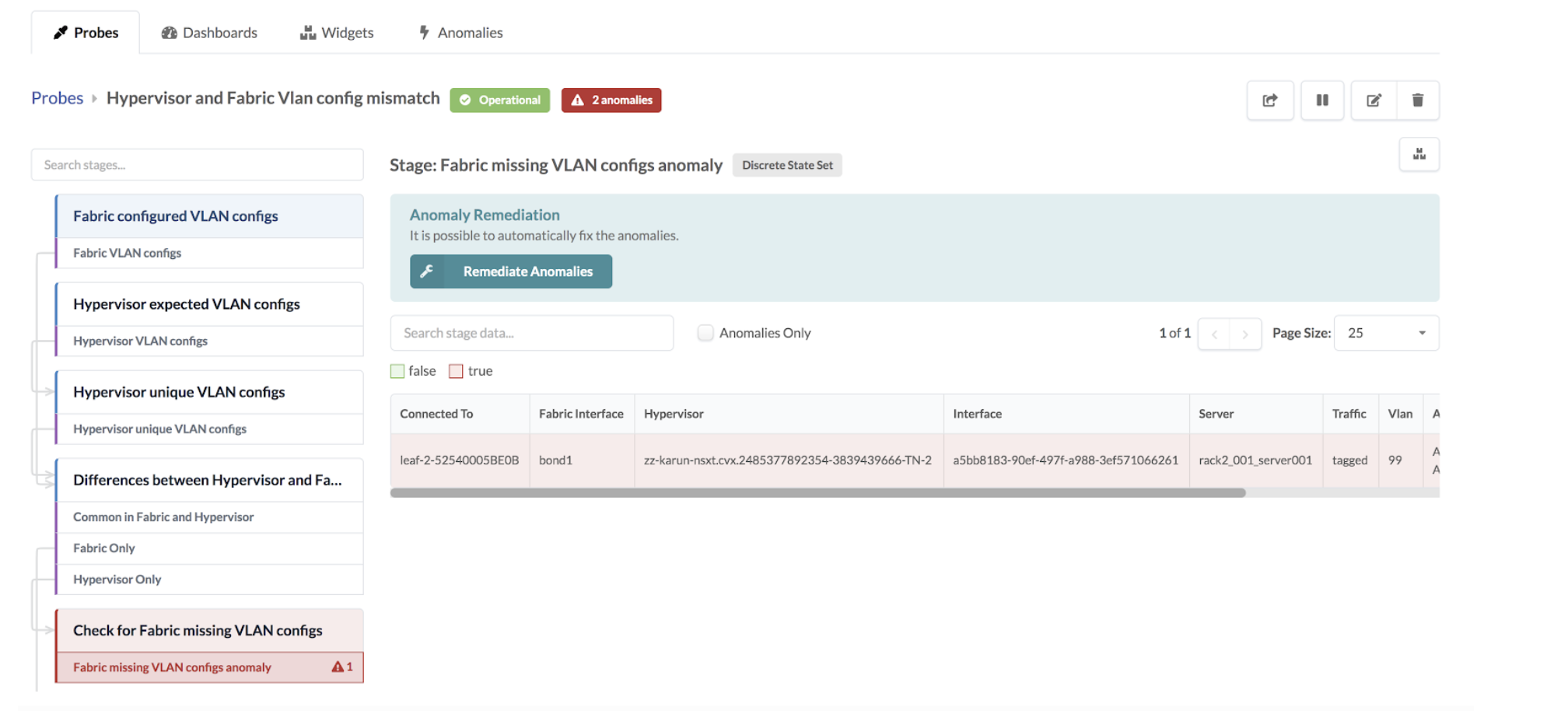Click cell leaf-2-52540005BE0B
The width and height of the screenshot is (1568, 711).
tap(460, 461)
